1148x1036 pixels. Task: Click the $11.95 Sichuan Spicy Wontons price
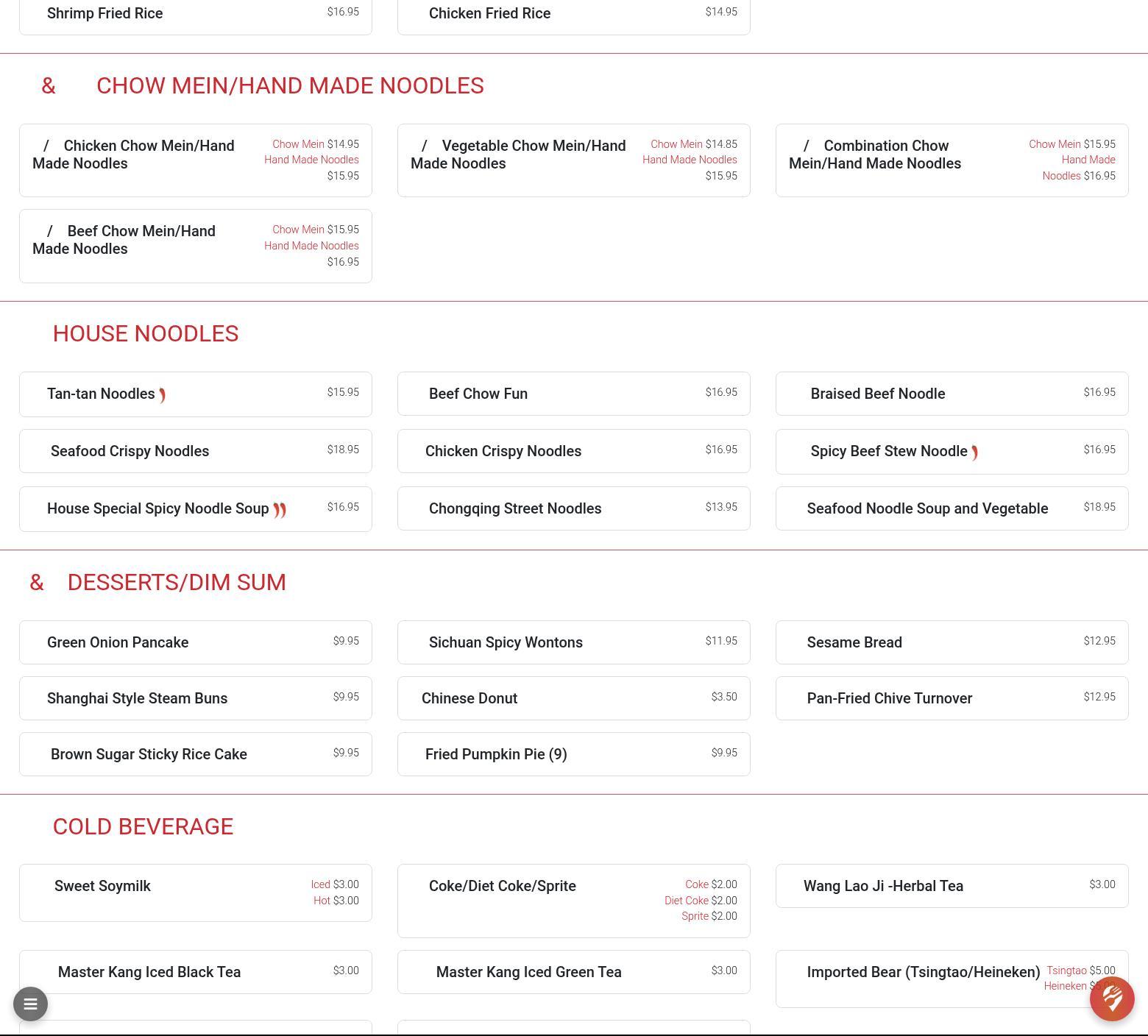coord(721,641)
